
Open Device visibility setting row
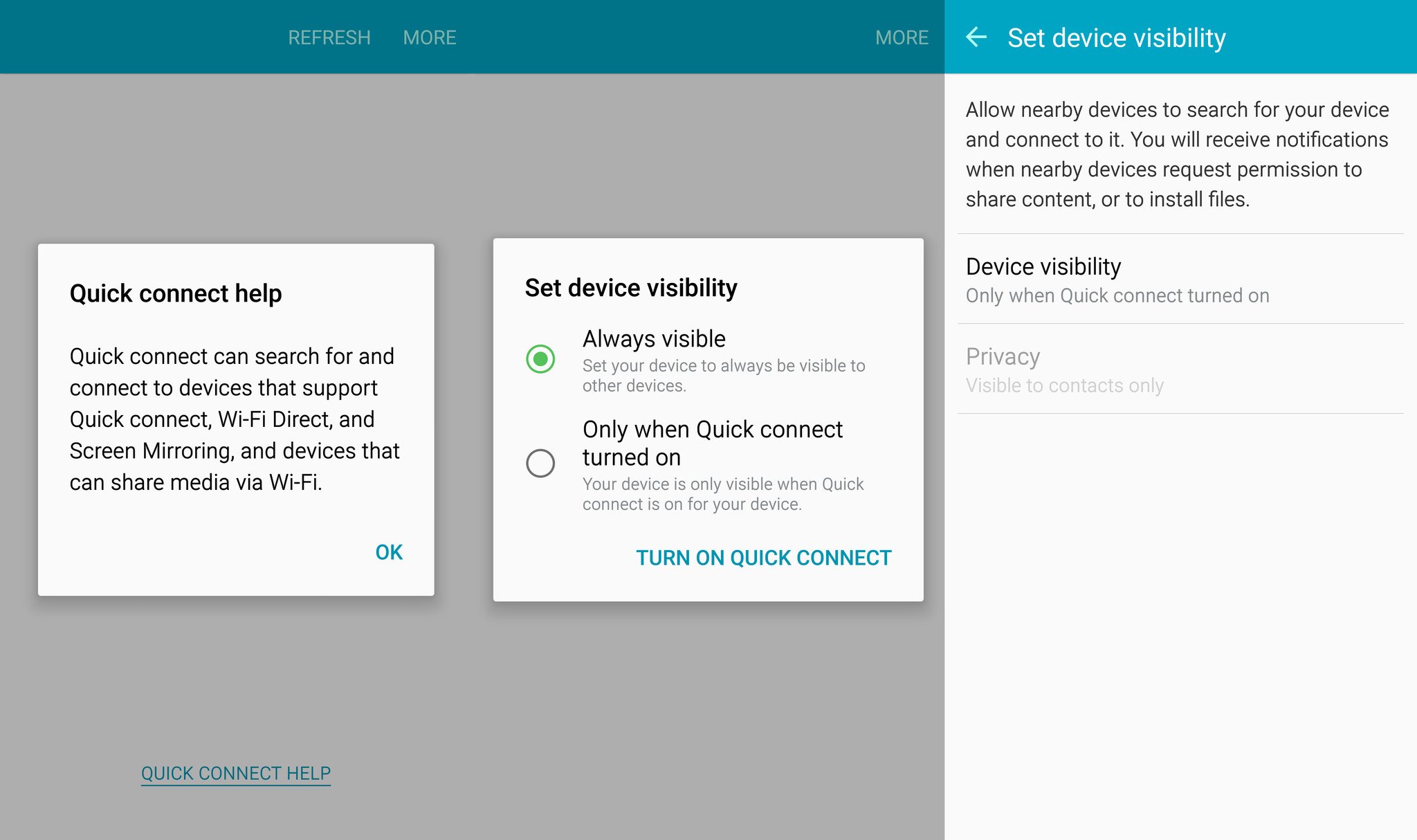1180,280
